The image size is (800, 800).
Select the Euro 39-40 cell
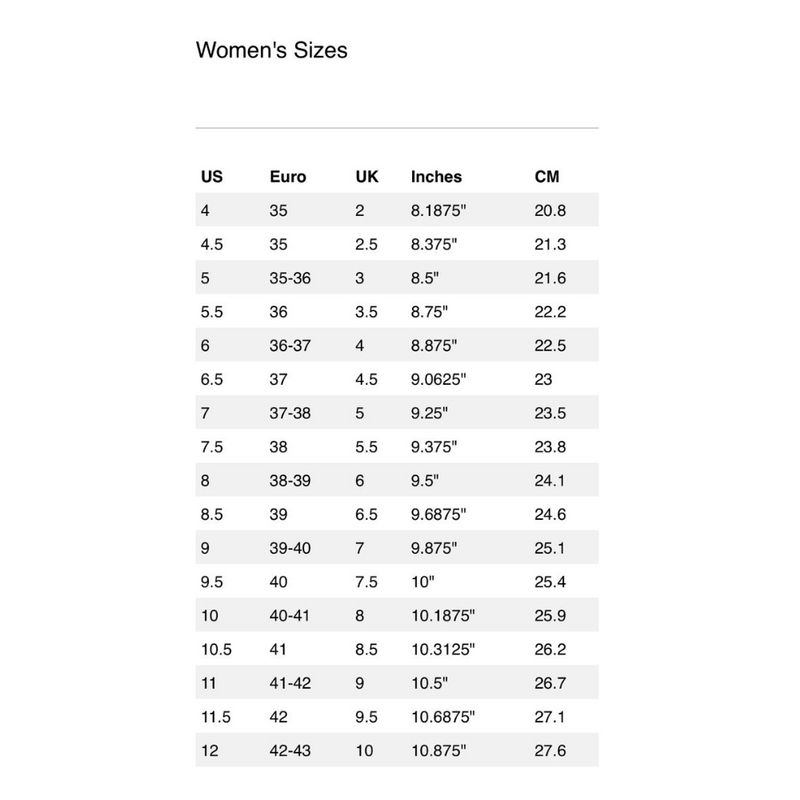pyautogui.click(x=290, y=549)
